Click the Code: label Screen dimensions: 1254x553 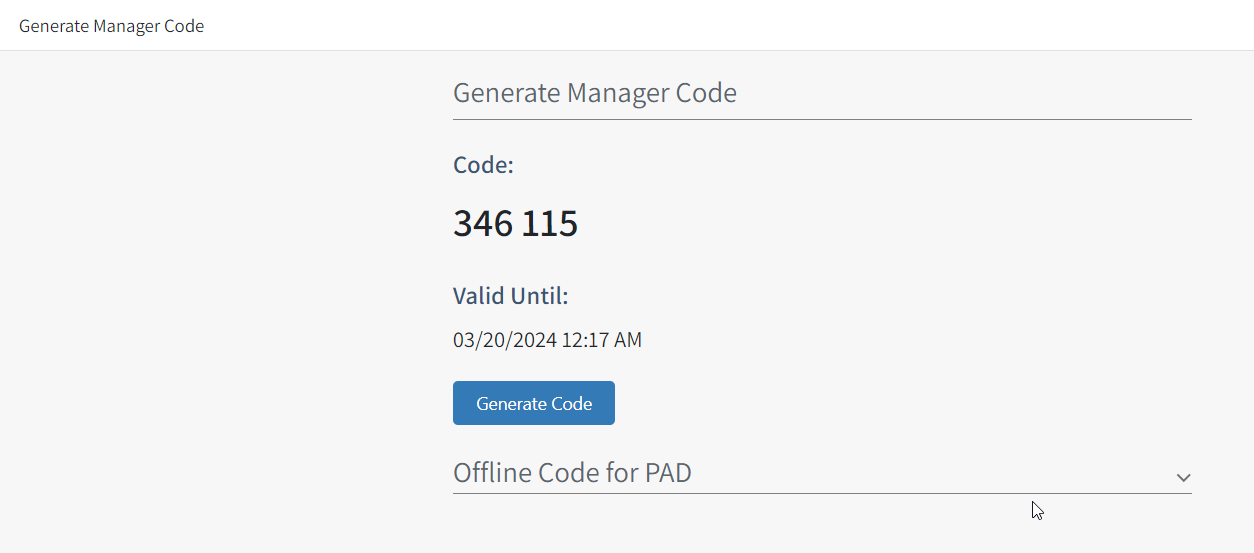[x=483, y=165]
